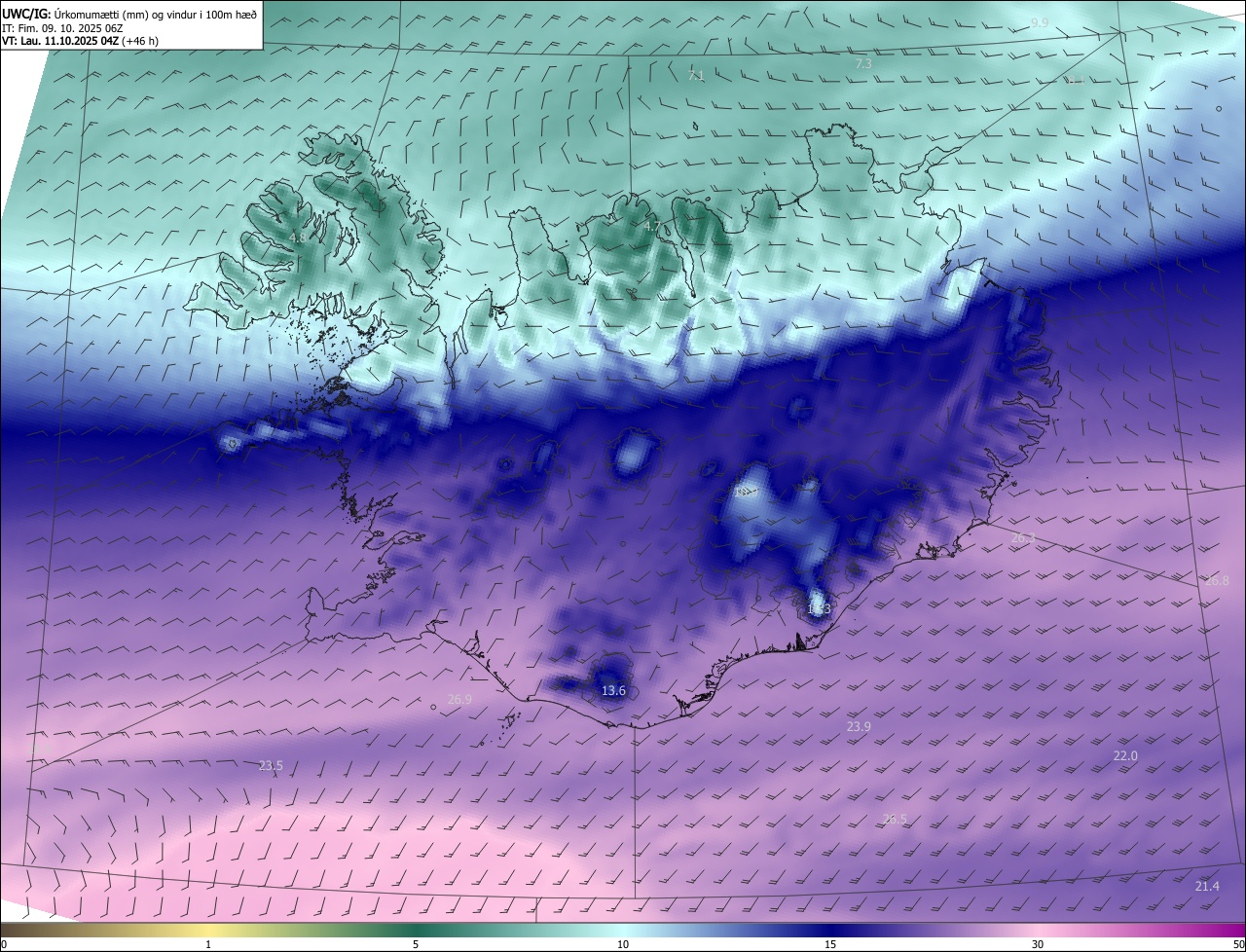Click the 'IT: Fim. 09. 10. 2025 06Z' line
1246x952 pixels.
(64, 28)
